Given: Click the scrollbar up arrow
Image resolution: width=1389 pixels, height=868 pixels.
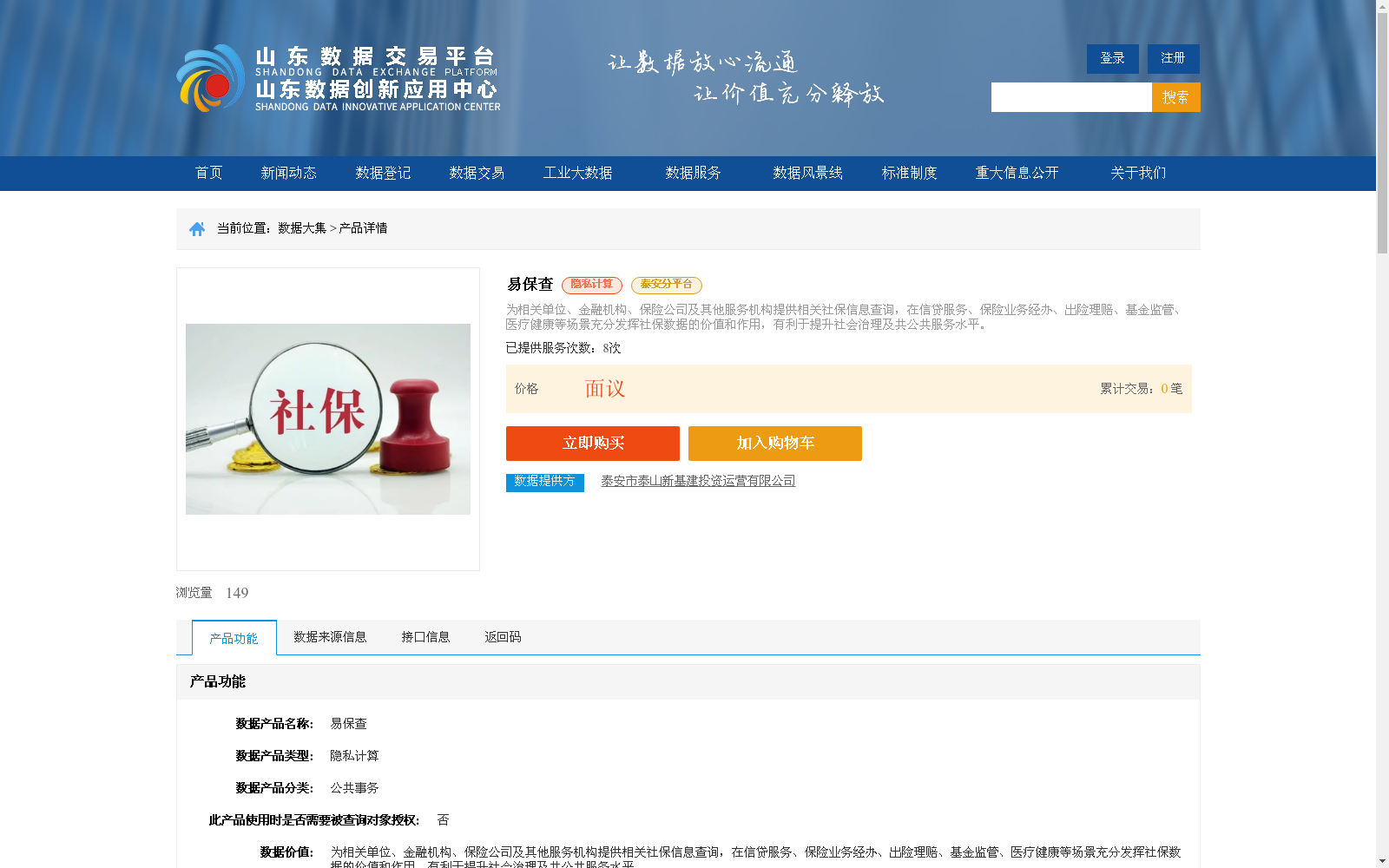Looking at the screenshot, I should [x=1382, y=6].
